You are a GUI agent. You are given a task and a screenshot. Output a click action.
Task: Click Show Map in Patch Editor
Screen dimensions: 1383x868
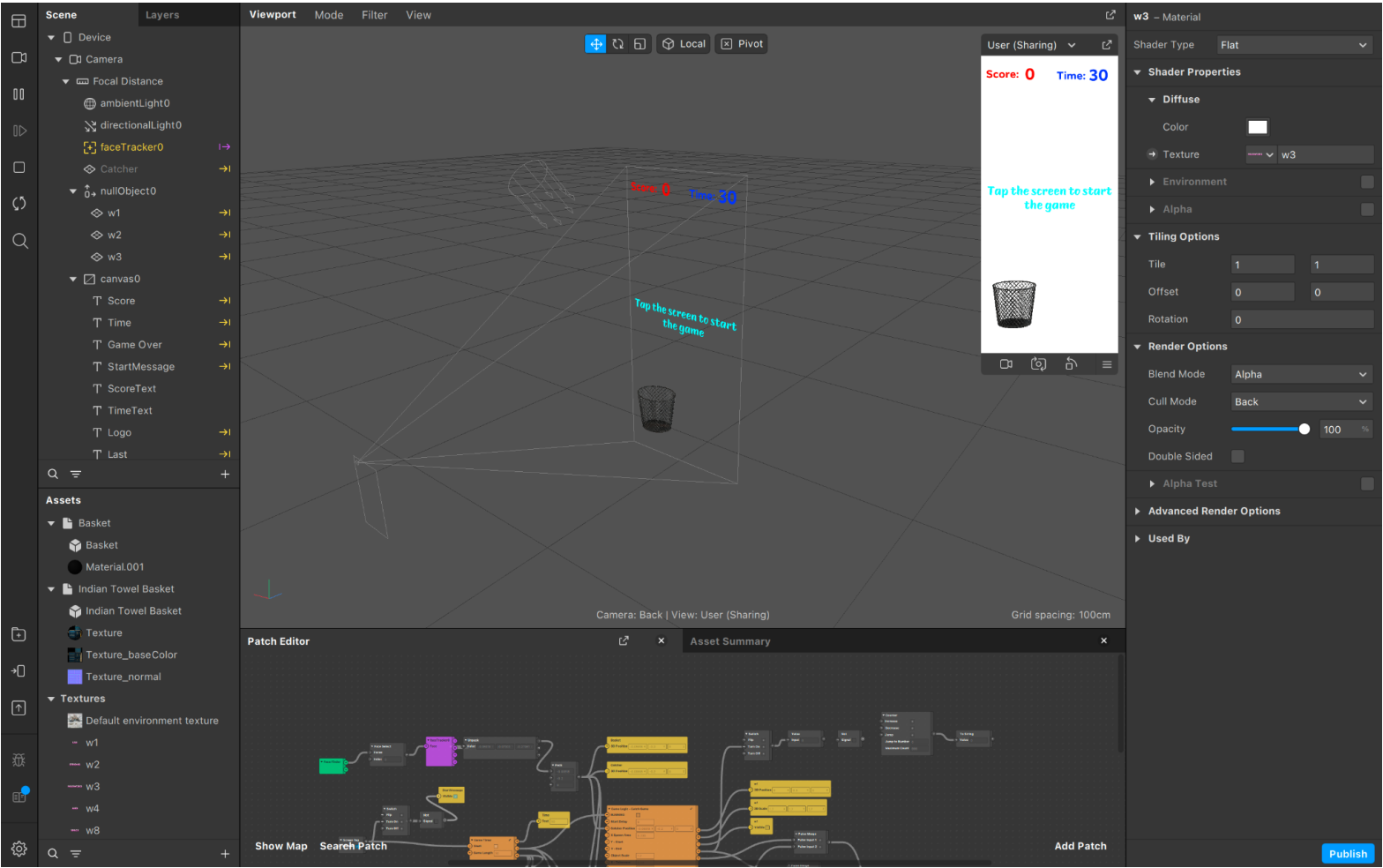point(281,846)
